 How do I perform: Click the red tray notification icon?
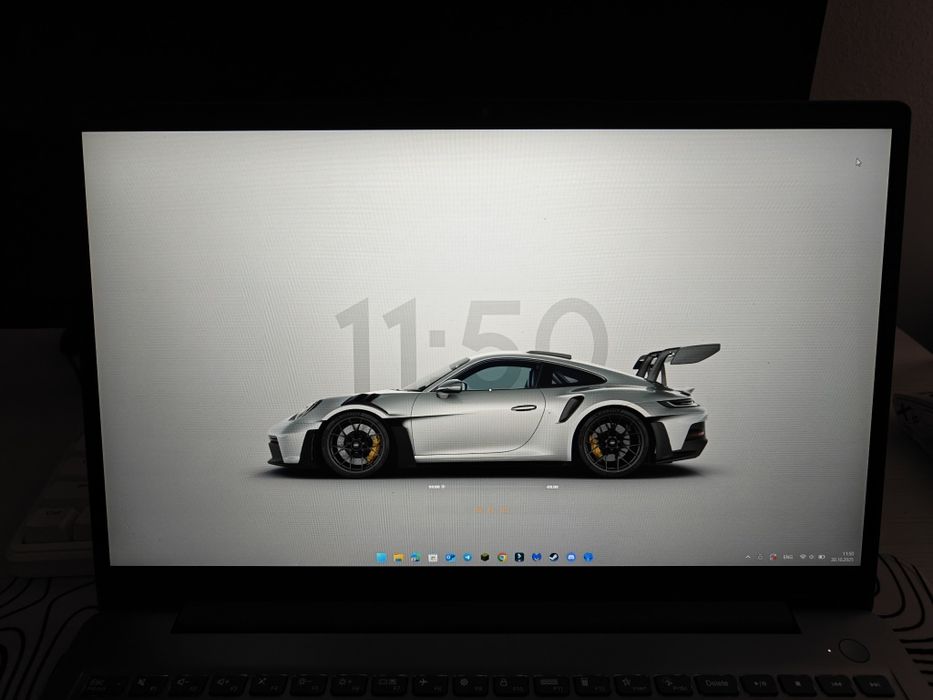pos(772,557)
